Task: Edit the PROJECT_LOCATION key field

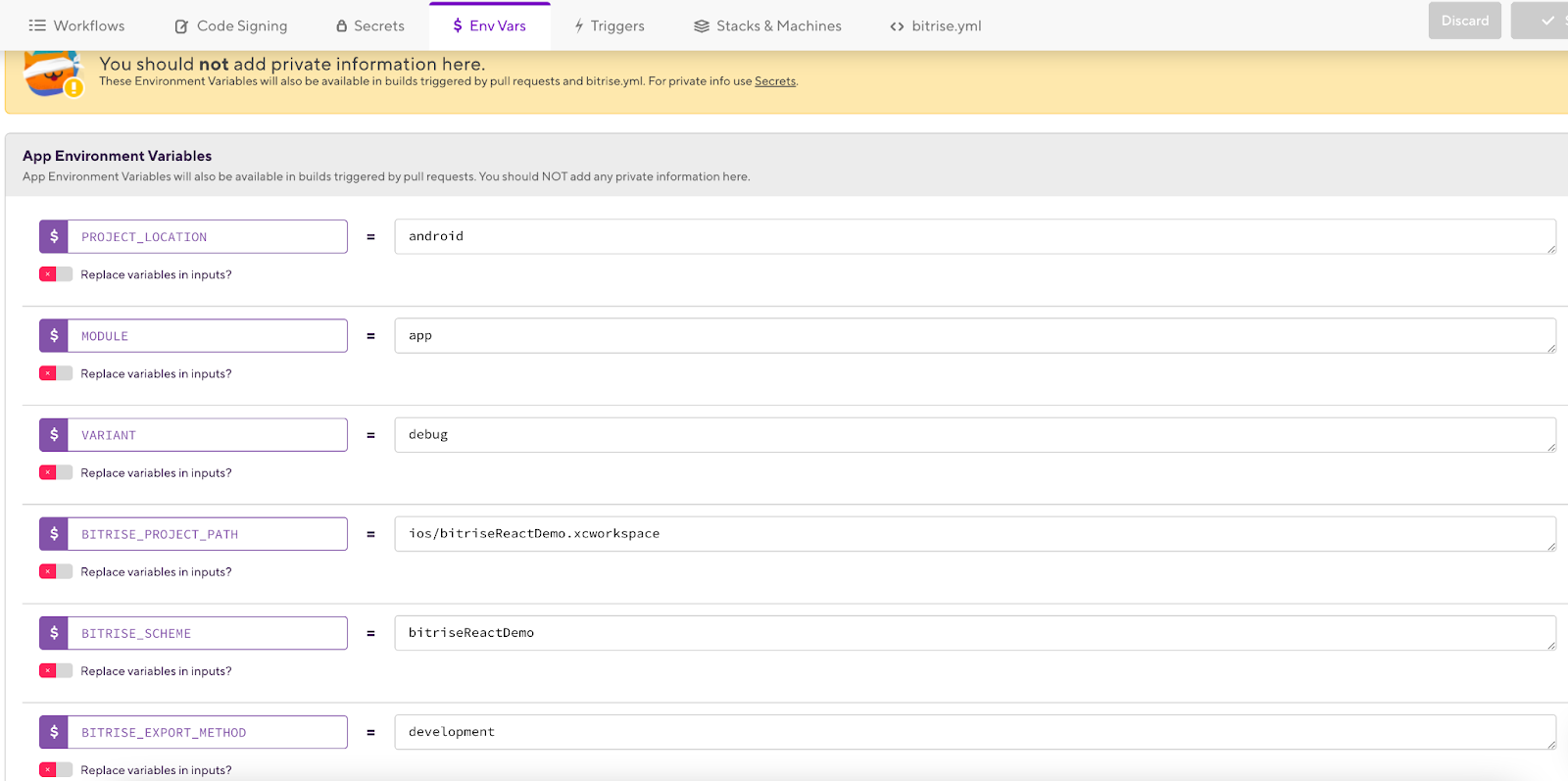Action: click(208, 236)
